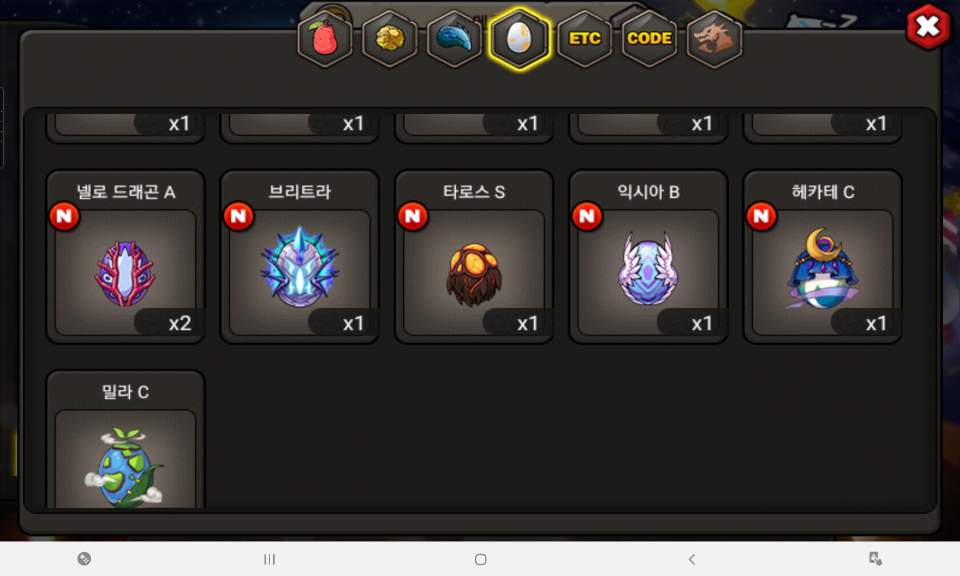
Task: Open the Android recent apps button
Action: pyautogui.click(x=269, y=559)
